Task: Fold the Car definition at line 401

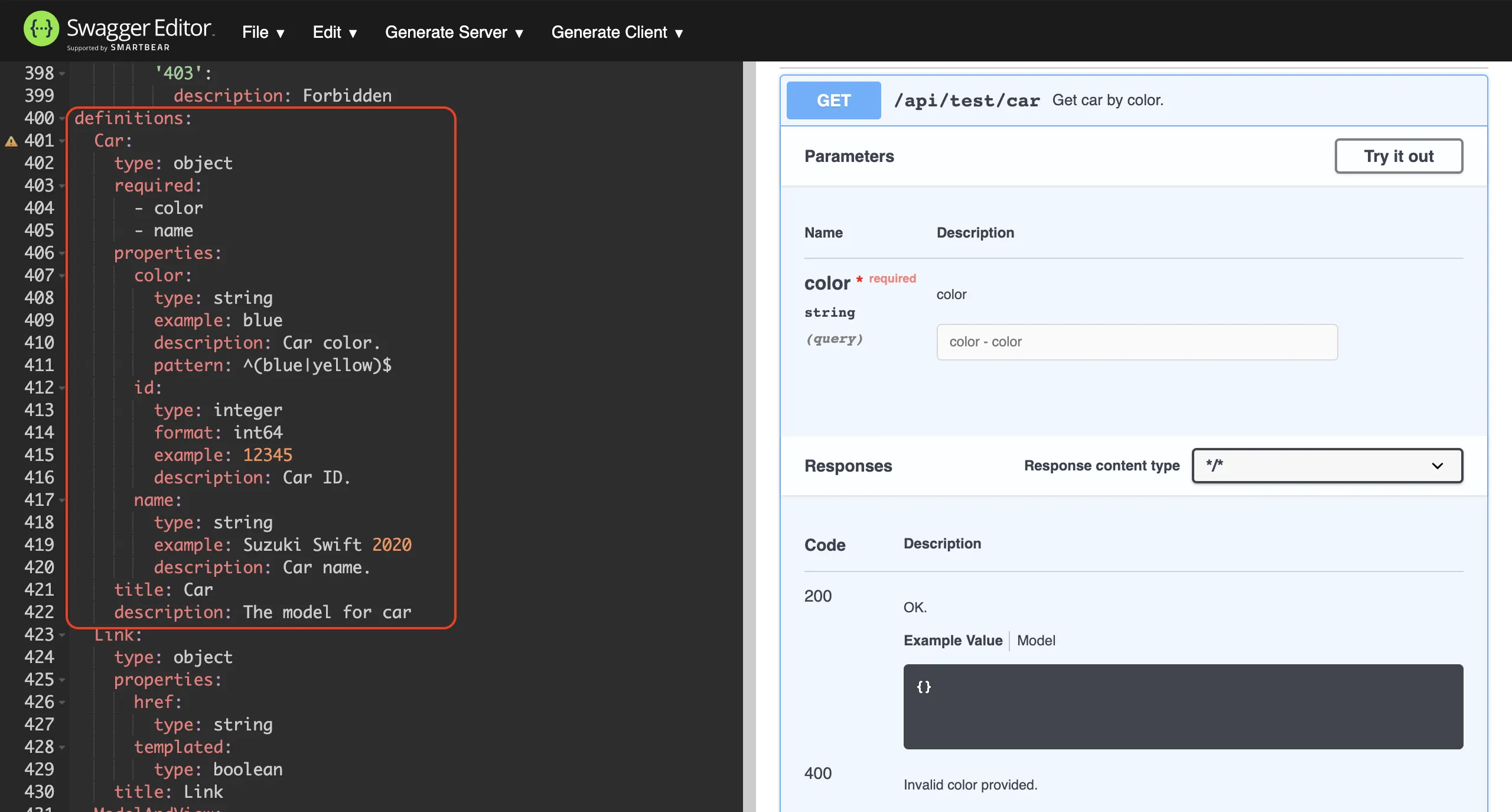Action: click(62, 141)
